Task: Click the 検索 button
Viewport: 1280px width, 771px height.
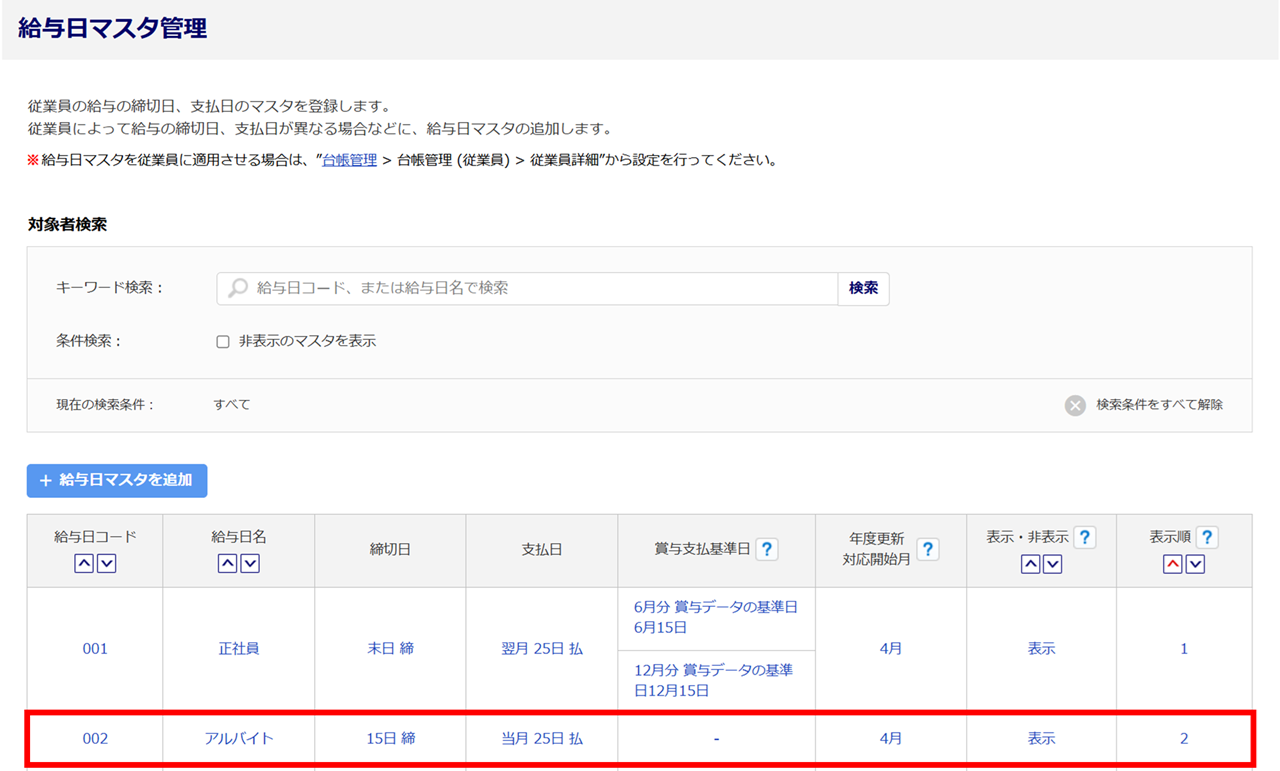Action: (863, 288)
